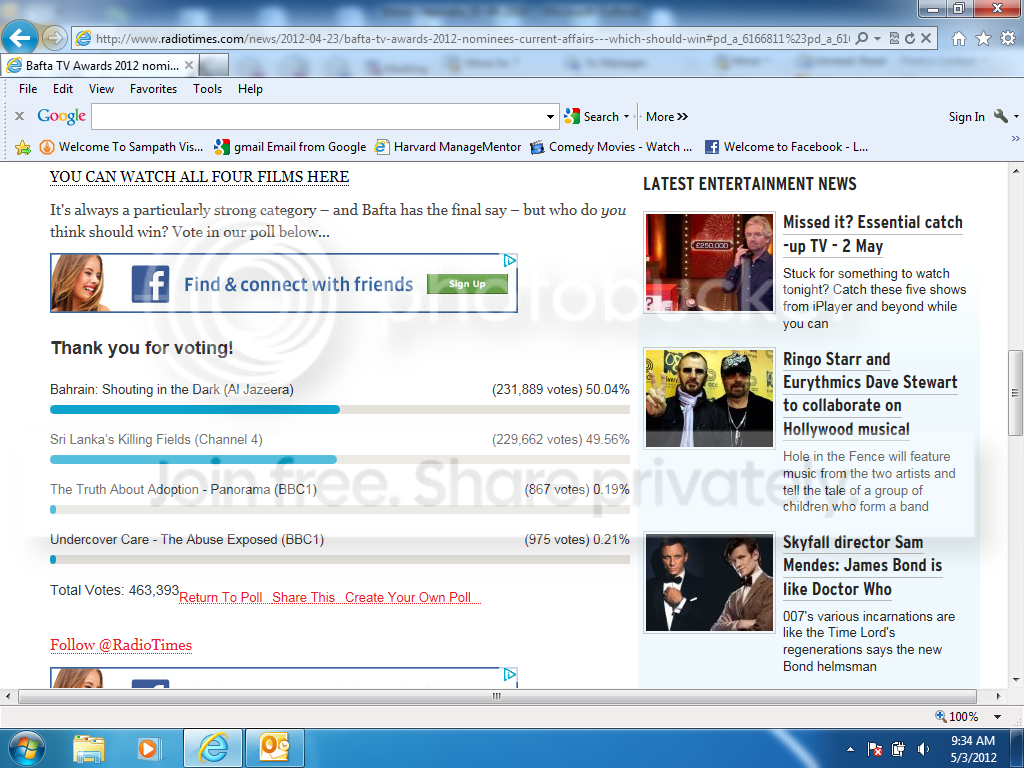1024x768 pixels.
Task: Click the device tray icon beside the flag
Action: point(899,749)
